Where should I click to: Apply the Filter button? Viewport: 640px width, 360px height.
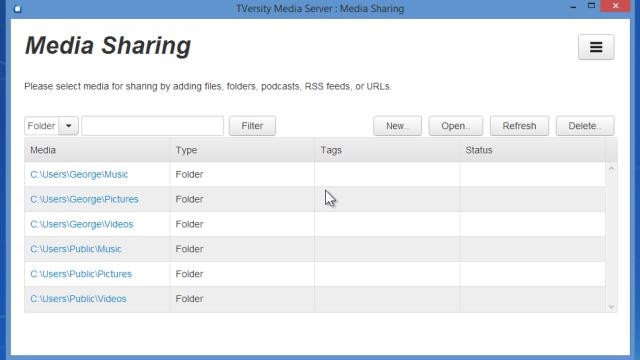click(x=252, y=126)
